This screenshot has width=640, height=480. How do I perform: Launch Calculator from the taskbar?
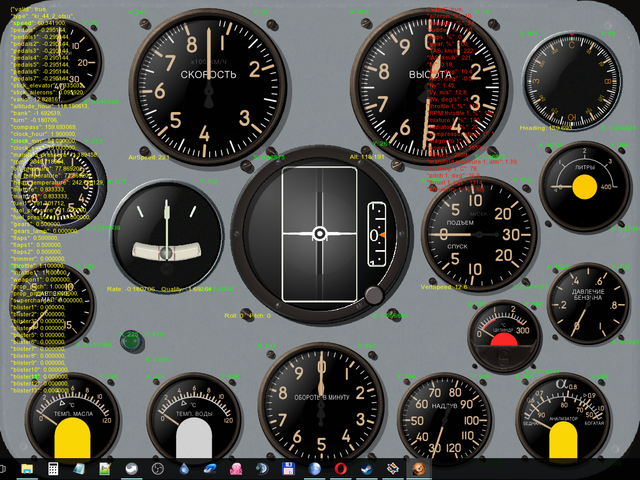click(x=53, y=468)
